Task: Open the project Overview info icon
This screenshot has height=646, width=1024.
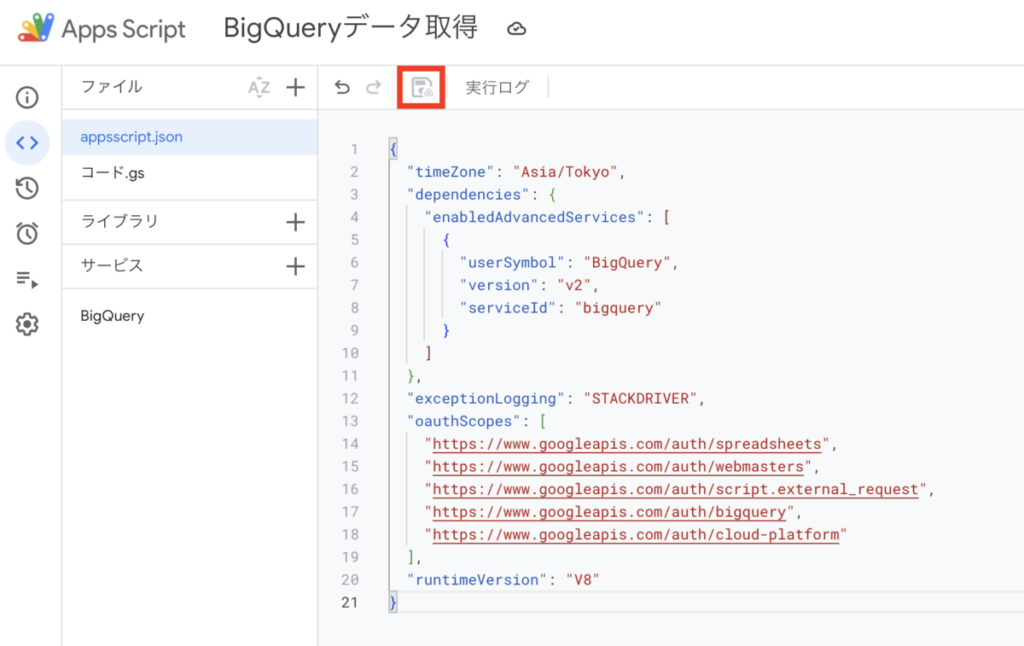Action: click(27, 97)
